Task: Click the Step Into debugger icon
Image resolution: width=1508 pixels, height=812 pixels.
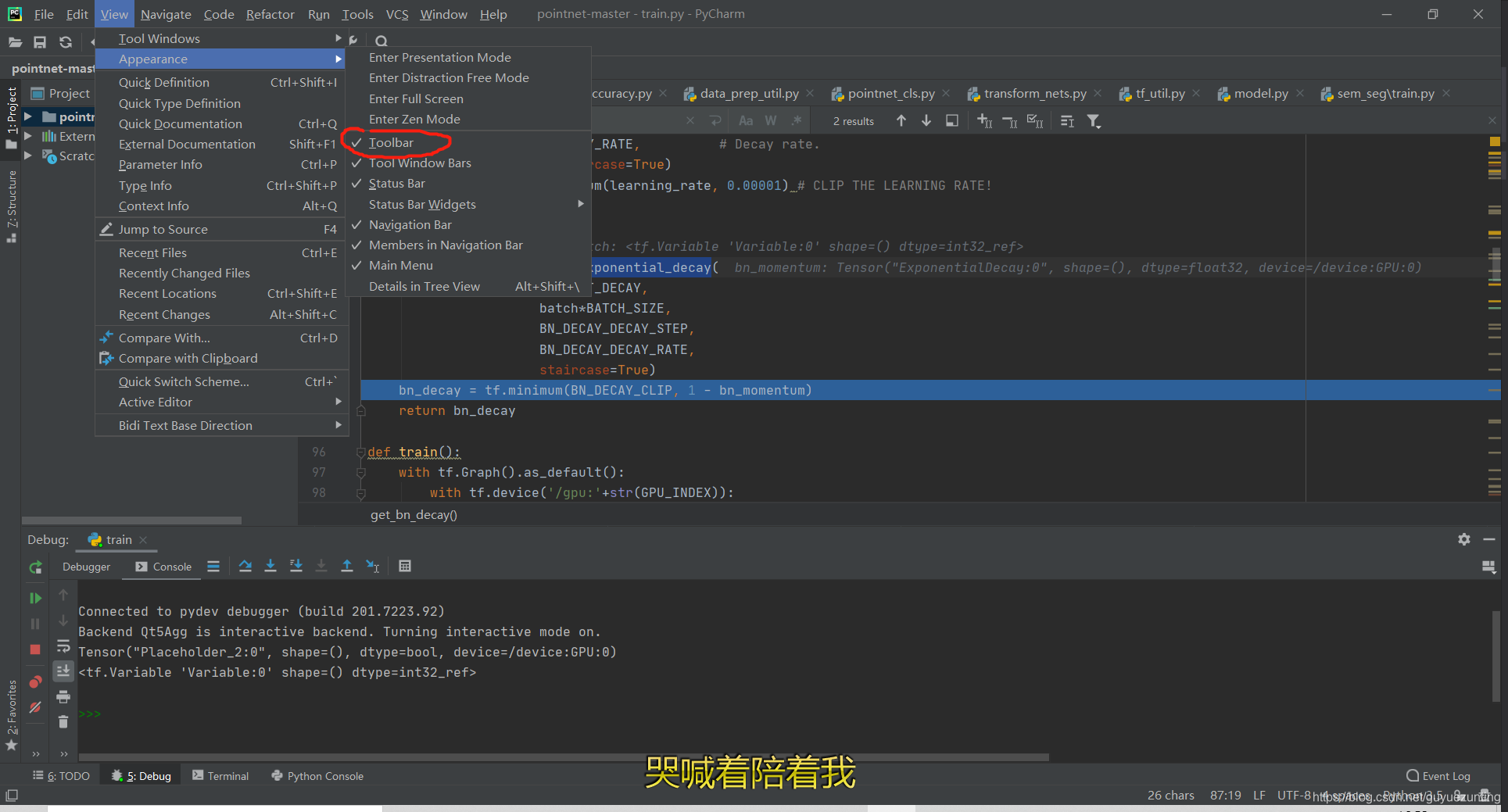Action: (270, 566)
